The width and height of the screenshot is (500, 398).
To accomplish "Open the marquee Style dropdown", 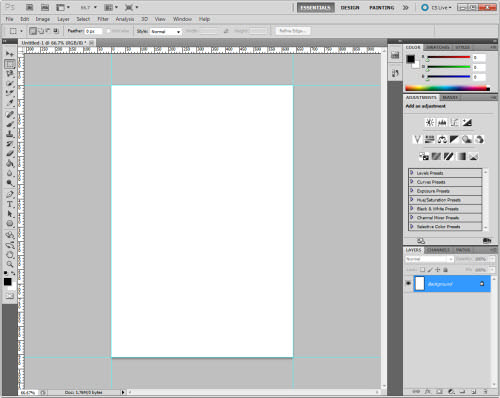I will point(166,31).
